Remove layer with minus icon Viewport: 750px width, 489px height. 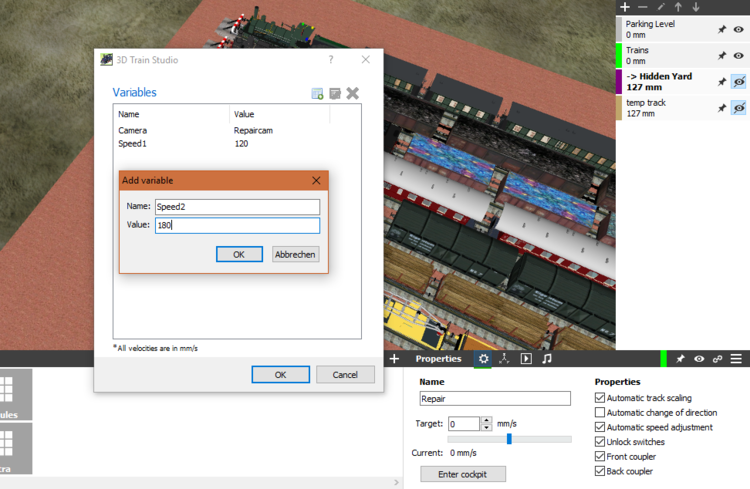click(x=643, y=7)
